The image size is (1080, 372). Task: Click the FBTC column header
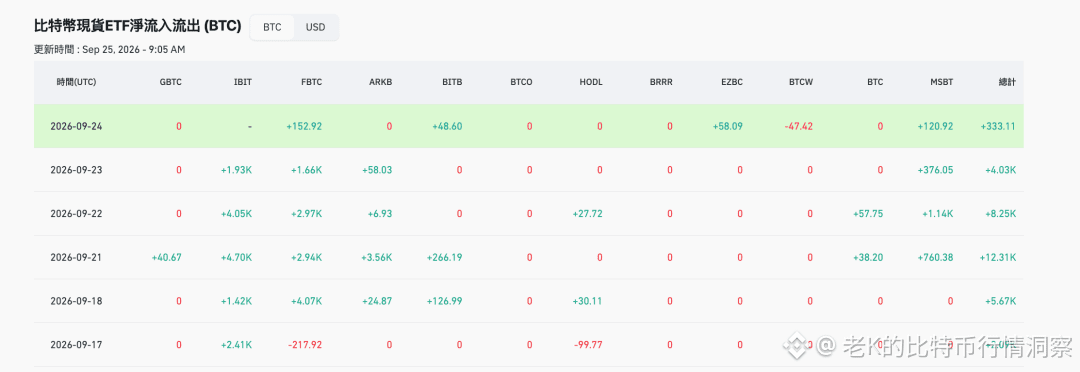pos(311,82)
